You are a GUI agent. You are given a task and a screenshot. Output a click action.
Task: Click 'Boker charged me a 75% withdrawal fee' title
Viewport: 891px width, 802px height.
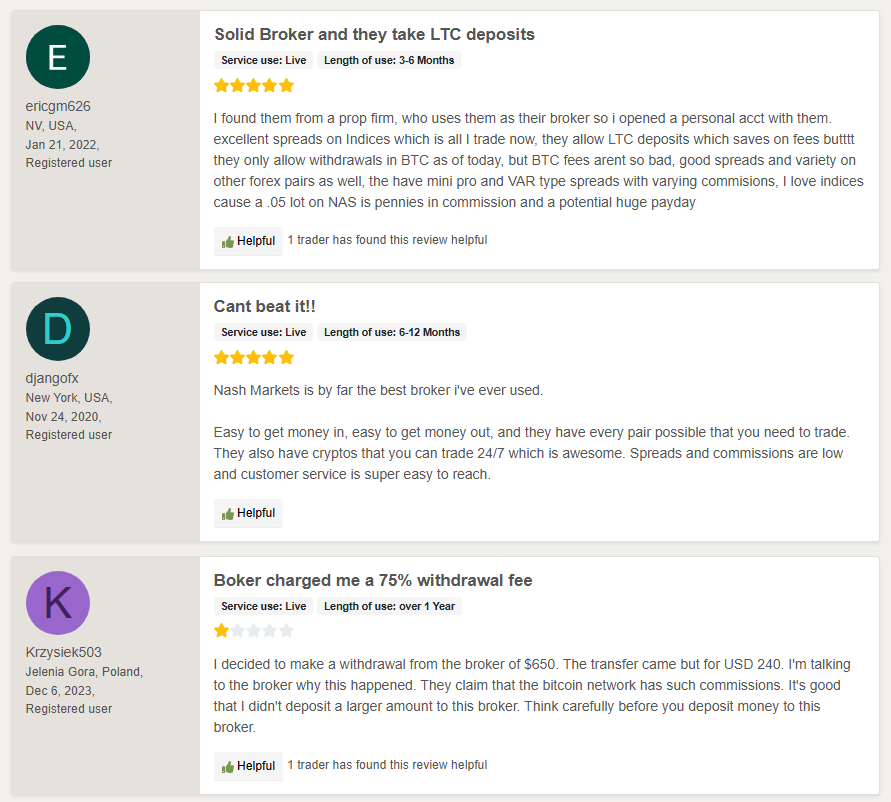373,580
